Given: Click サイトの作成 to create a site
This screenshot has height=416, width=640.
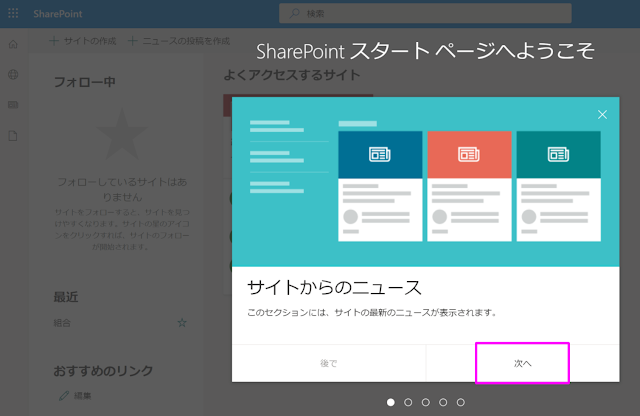Looking at the screenshot, I should pos(82,41).
